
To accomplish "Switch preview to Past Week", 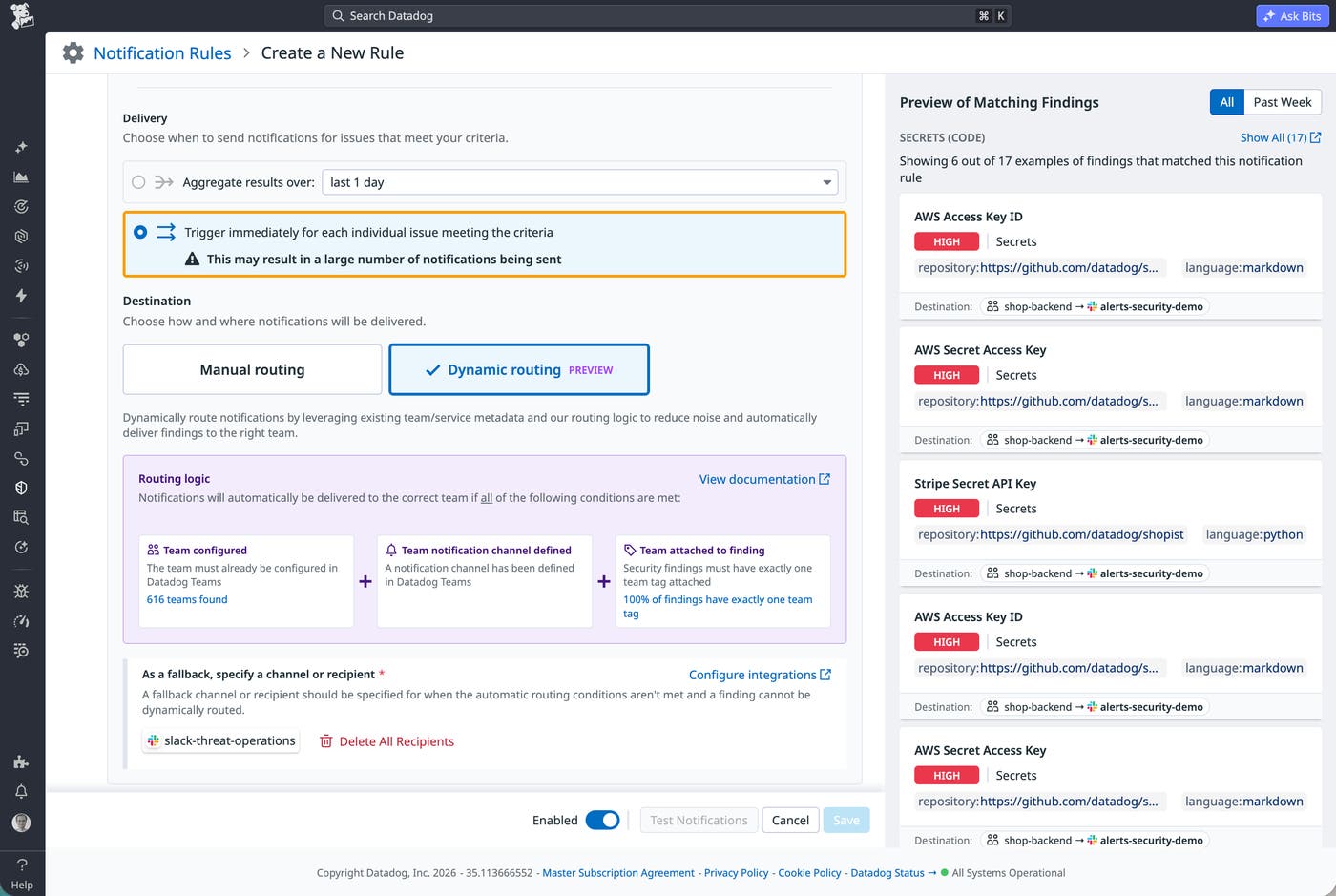I will 1282,102.
